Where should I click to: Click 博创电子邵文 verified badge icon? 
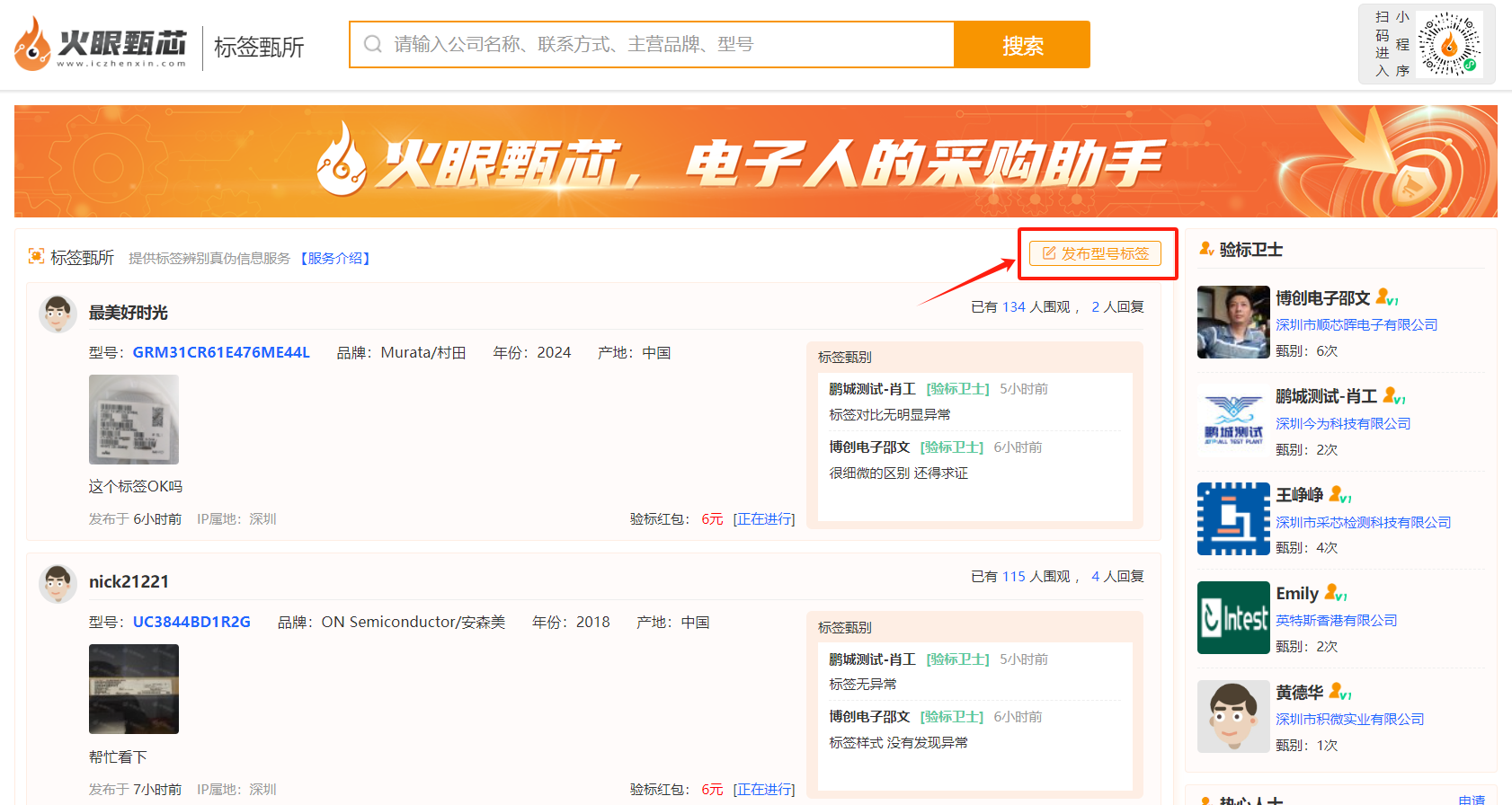pyautogui.click(x=1387, y=297)
